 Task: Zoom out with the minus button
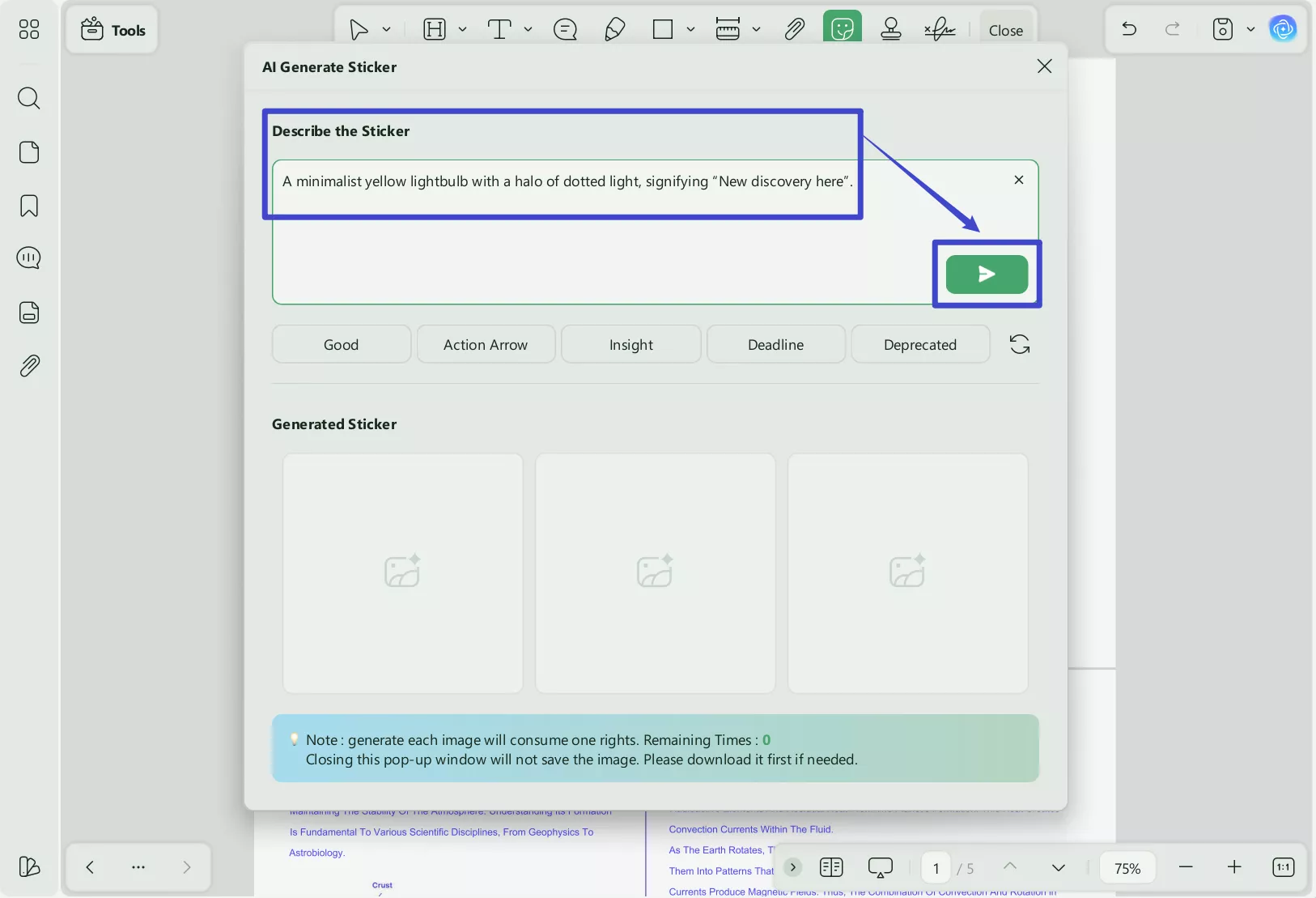tap(1186, 867)
